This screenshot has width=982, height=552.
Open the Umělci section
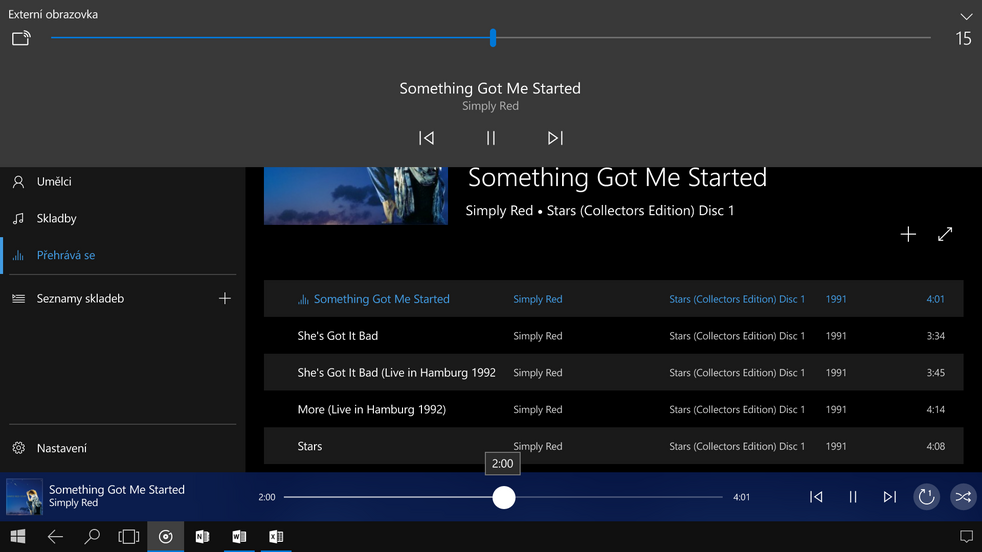tap(123, 182)
